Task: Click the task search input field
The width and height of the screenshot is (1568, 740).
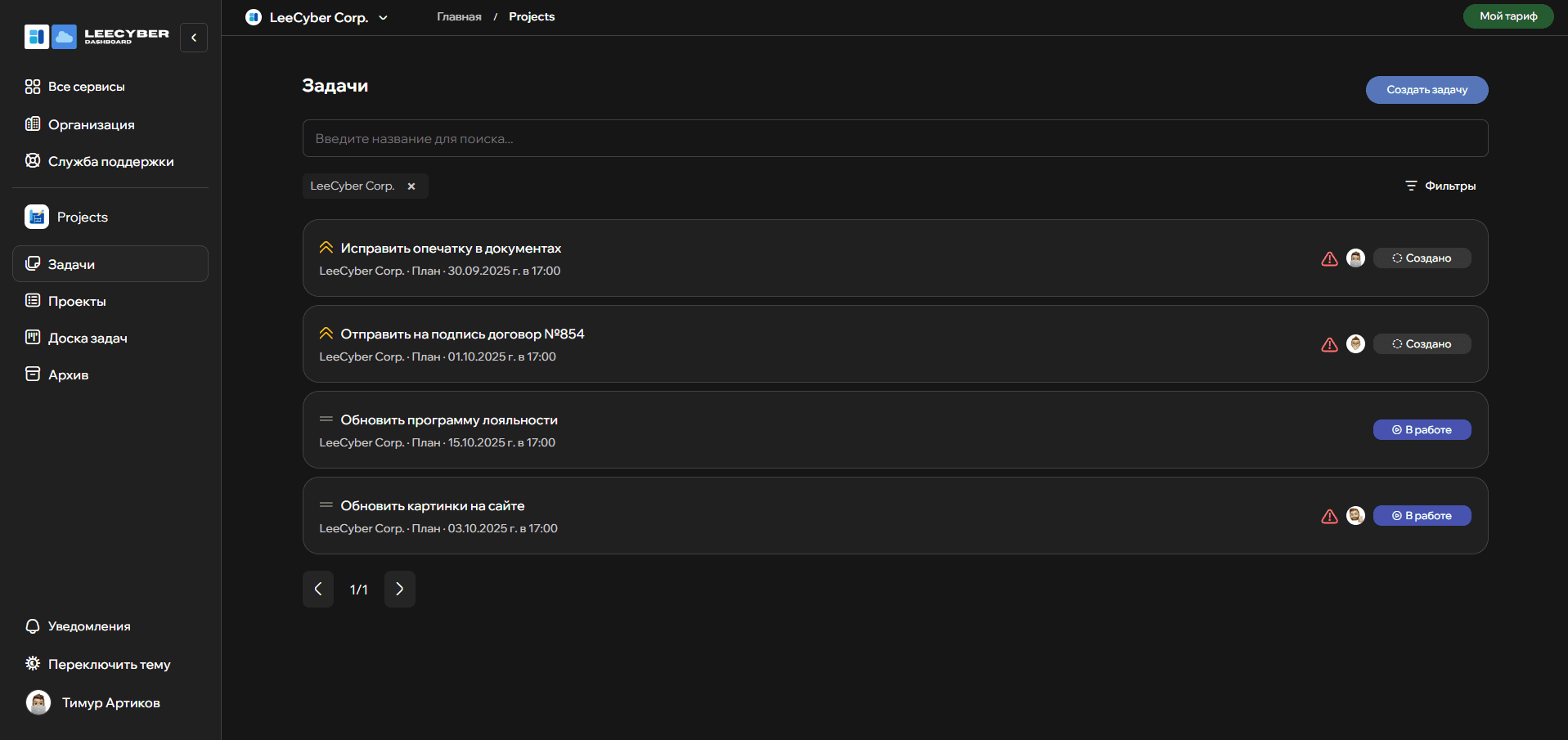Action: pyautogui.click(x=894, y=139)
